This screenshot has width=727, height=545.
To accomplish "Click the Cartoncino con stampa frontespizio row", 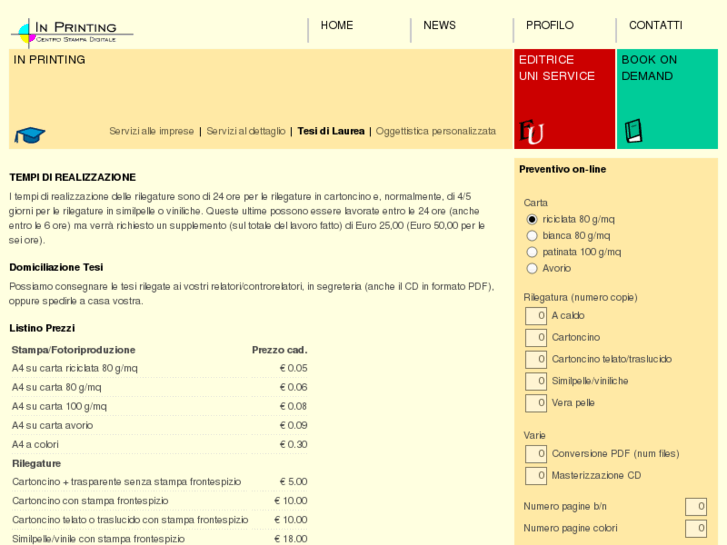I will point(159,501).
